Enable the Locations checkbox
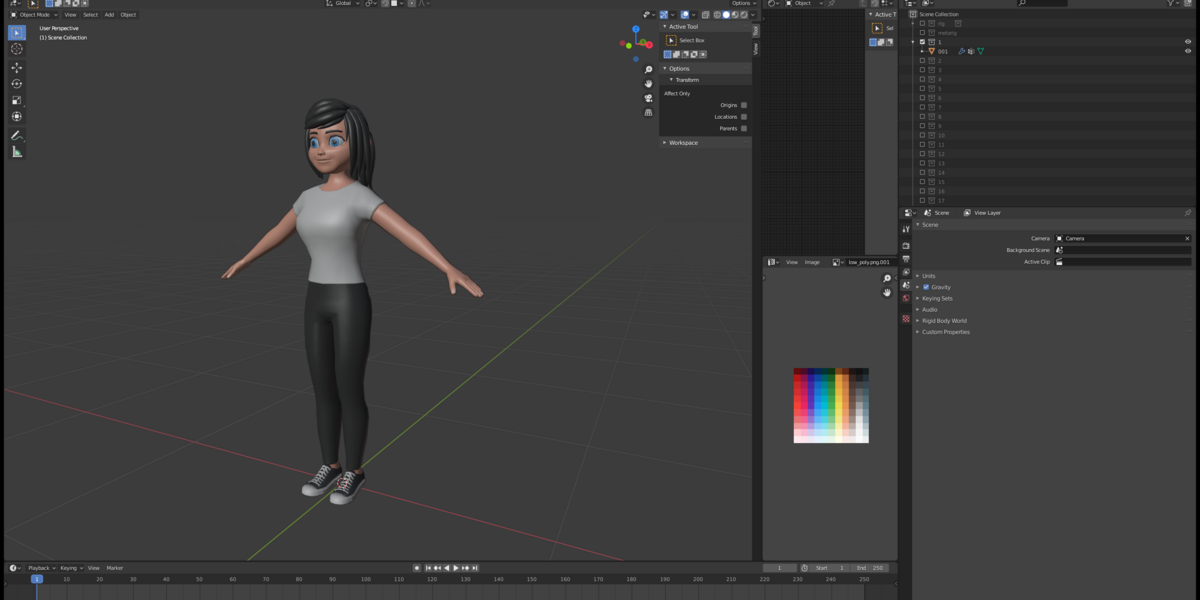 click(744, 117)
